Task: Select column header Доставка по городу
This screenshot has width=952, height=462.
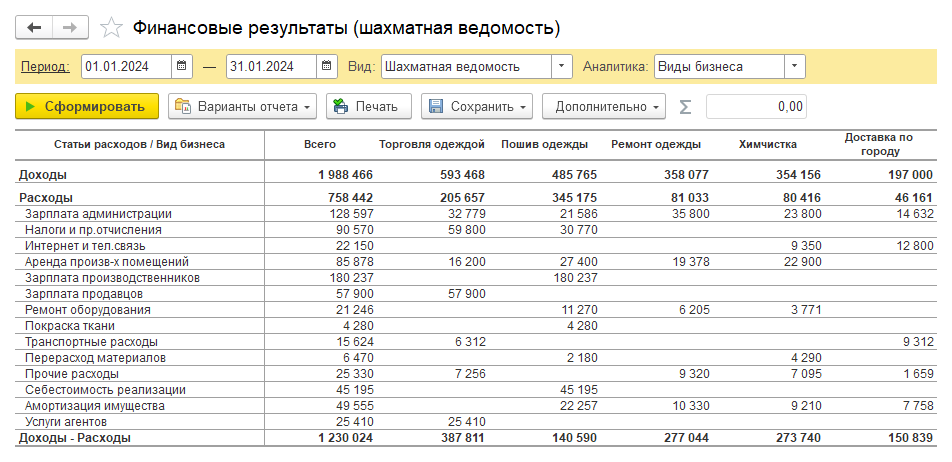Action: click(x=880, y=144)
